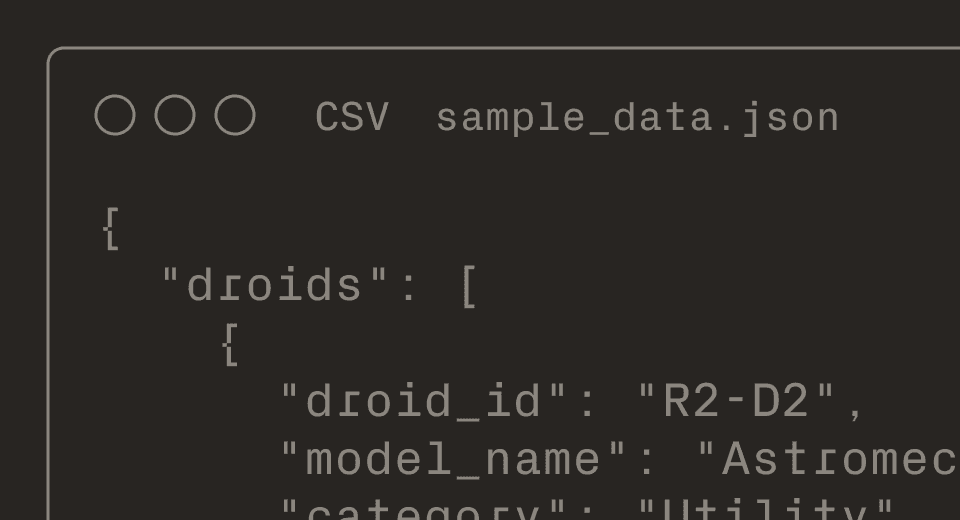Screen dimensions: 960x520
Task: Click the "Utility" category value
Action: pyautogui.click(x=765, y=510)
